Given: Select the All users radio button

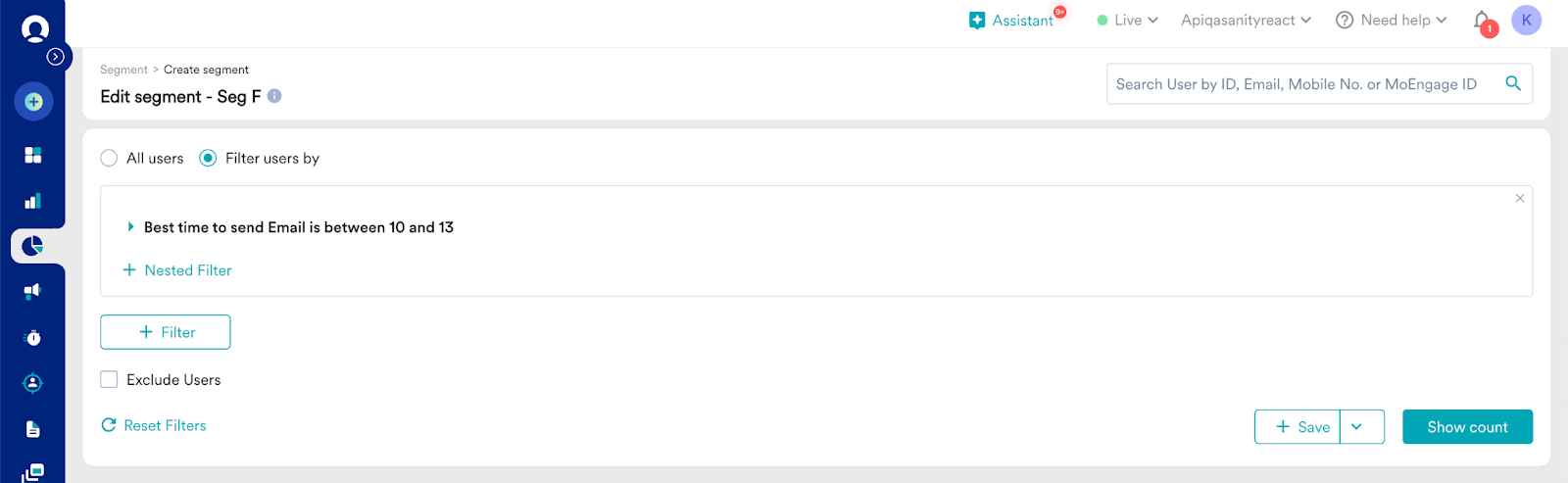Looking at the screenshot, I should point(109,159).
